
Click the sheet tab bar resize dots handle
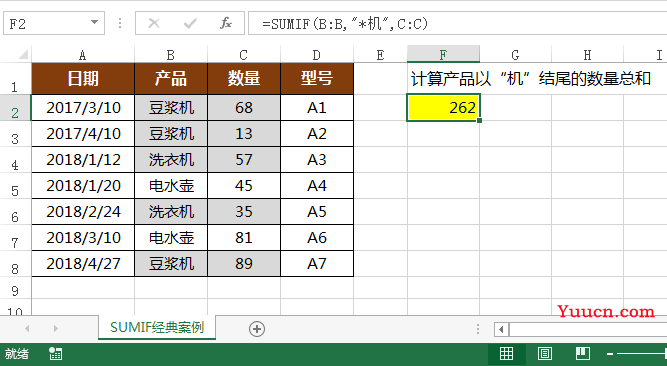[478, 329]
